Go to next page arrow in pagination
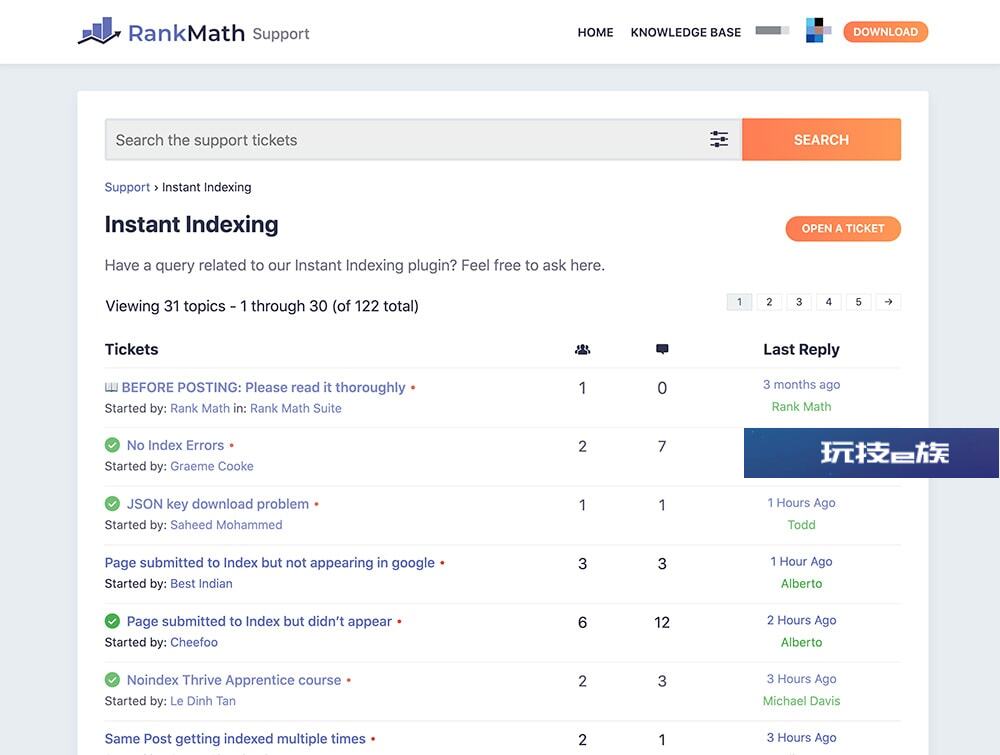This screenshot has height=755, width=1000. 888,302
